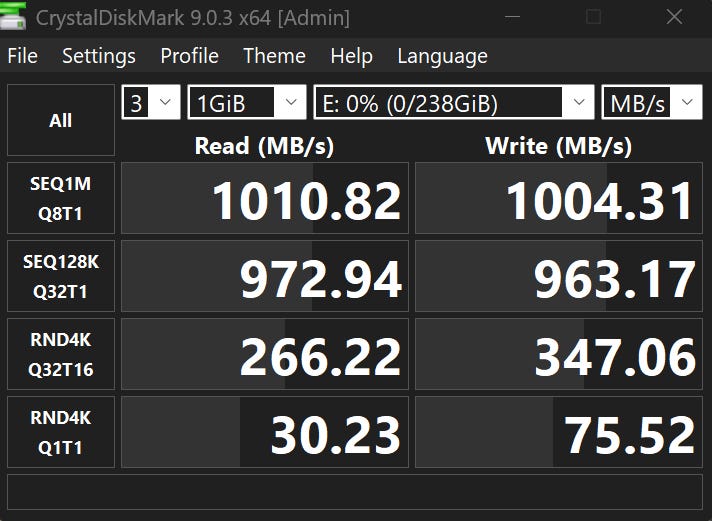Start the SEQ128K Q32T1 test

[x=61, y=276]
